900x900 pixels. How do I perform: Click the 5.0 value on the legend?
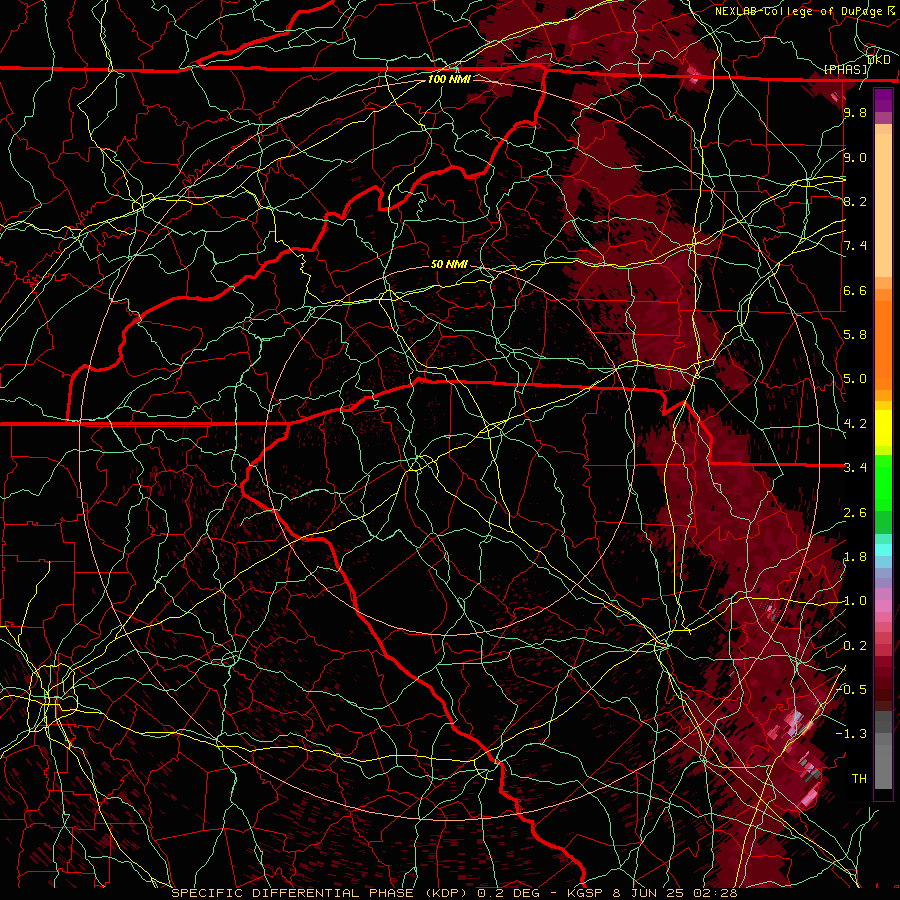855,379
